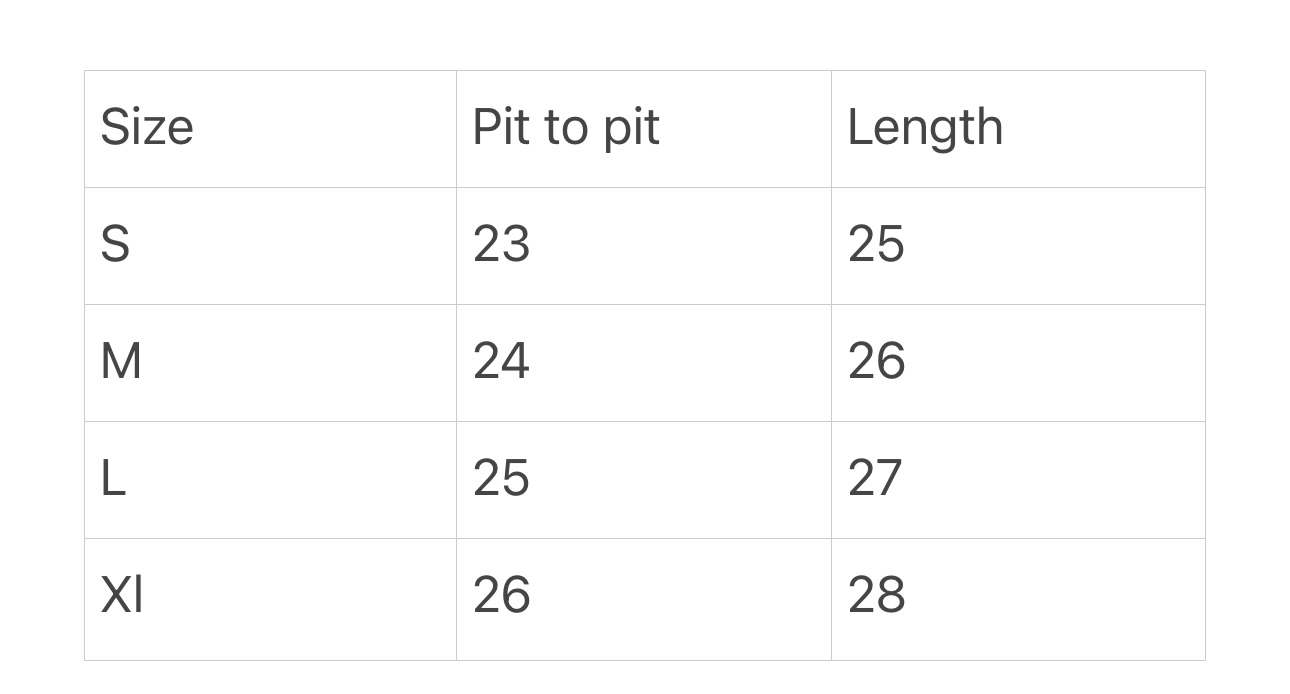The height and width of the screenshot is (694, 1290).
Task: Click pit to pit value 23
Action: point(501,245)
